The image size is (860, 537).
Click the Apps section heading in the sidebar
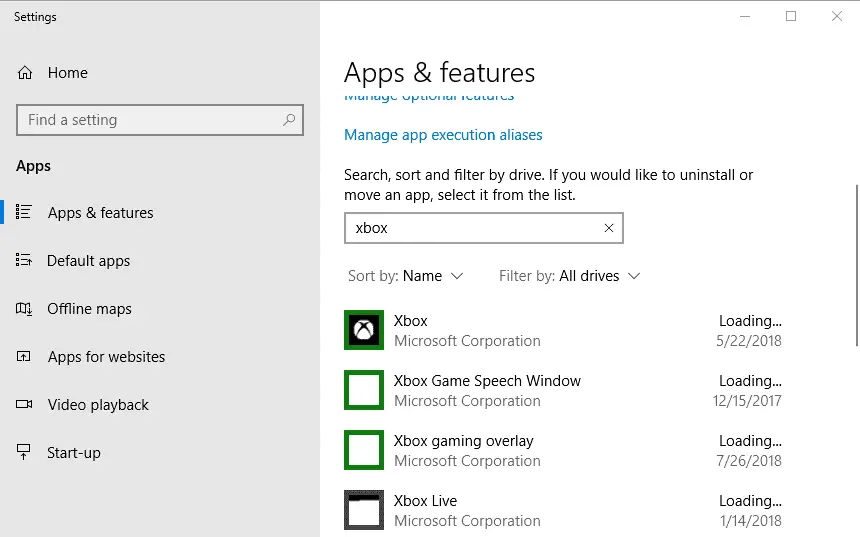click(x=33, y=166)
